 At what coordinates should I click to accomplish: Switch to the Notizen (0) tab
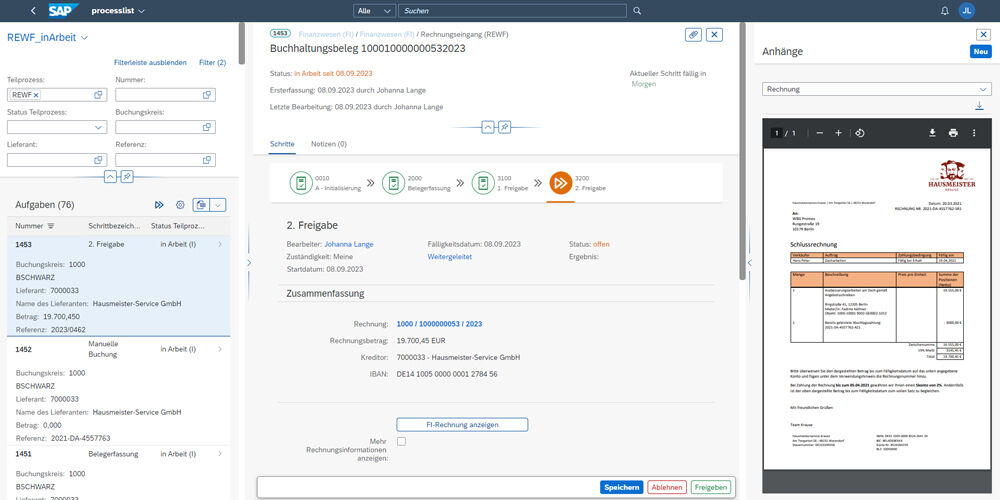328,144
